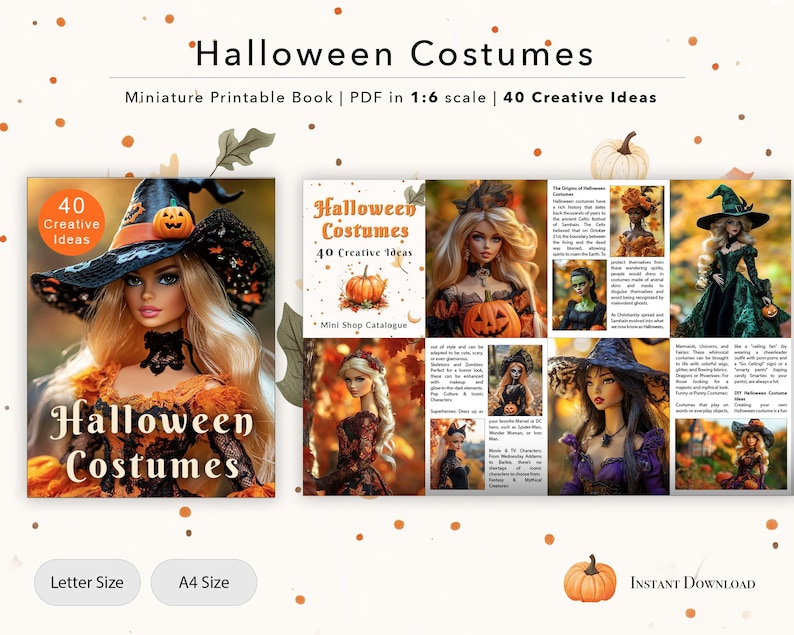Click the Instant Download text
794x635 pixels.
tap(693, 583)
